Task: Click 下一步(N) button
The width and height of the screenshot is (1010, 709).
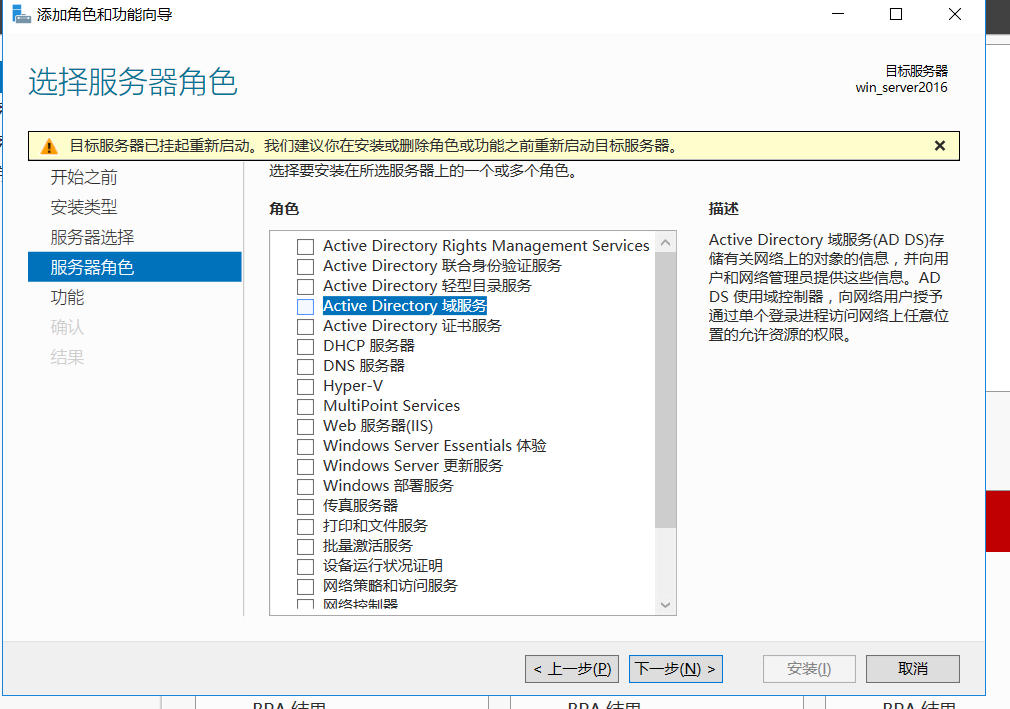Action: pos(676,669)
